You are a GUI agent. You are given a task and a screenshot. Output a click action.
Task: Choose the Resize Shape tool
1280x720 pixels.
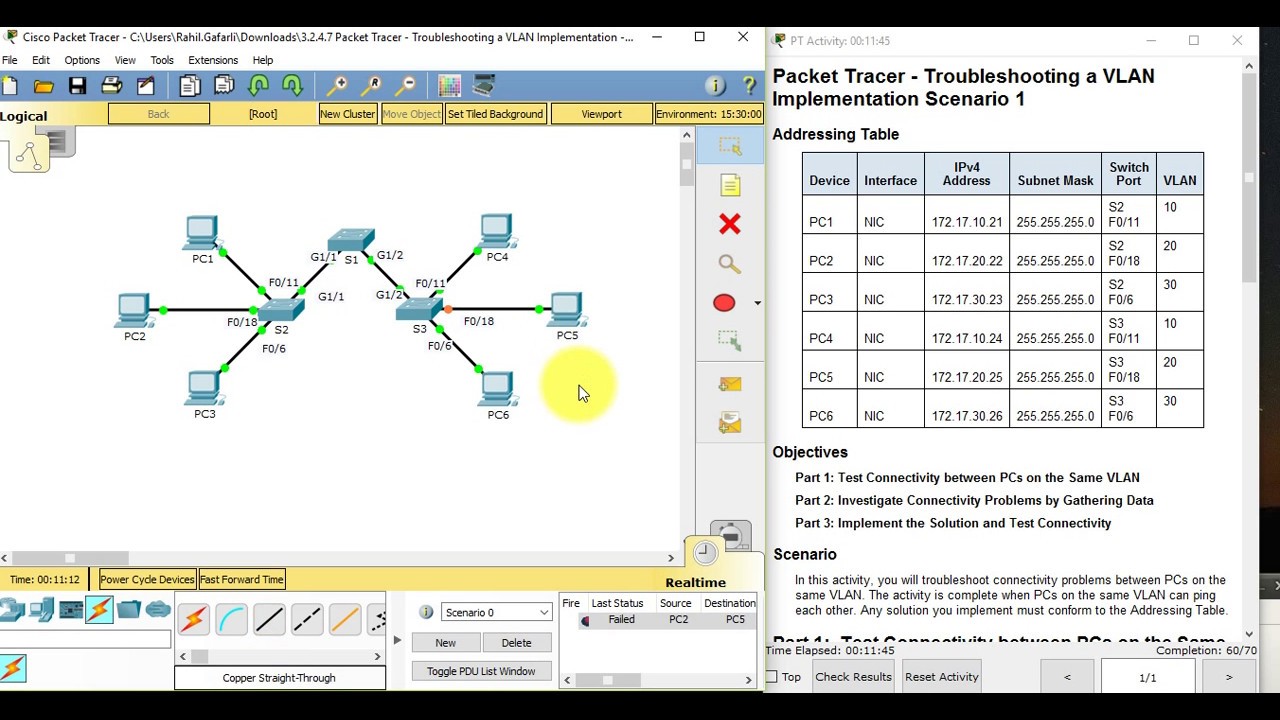coord(730,341)
